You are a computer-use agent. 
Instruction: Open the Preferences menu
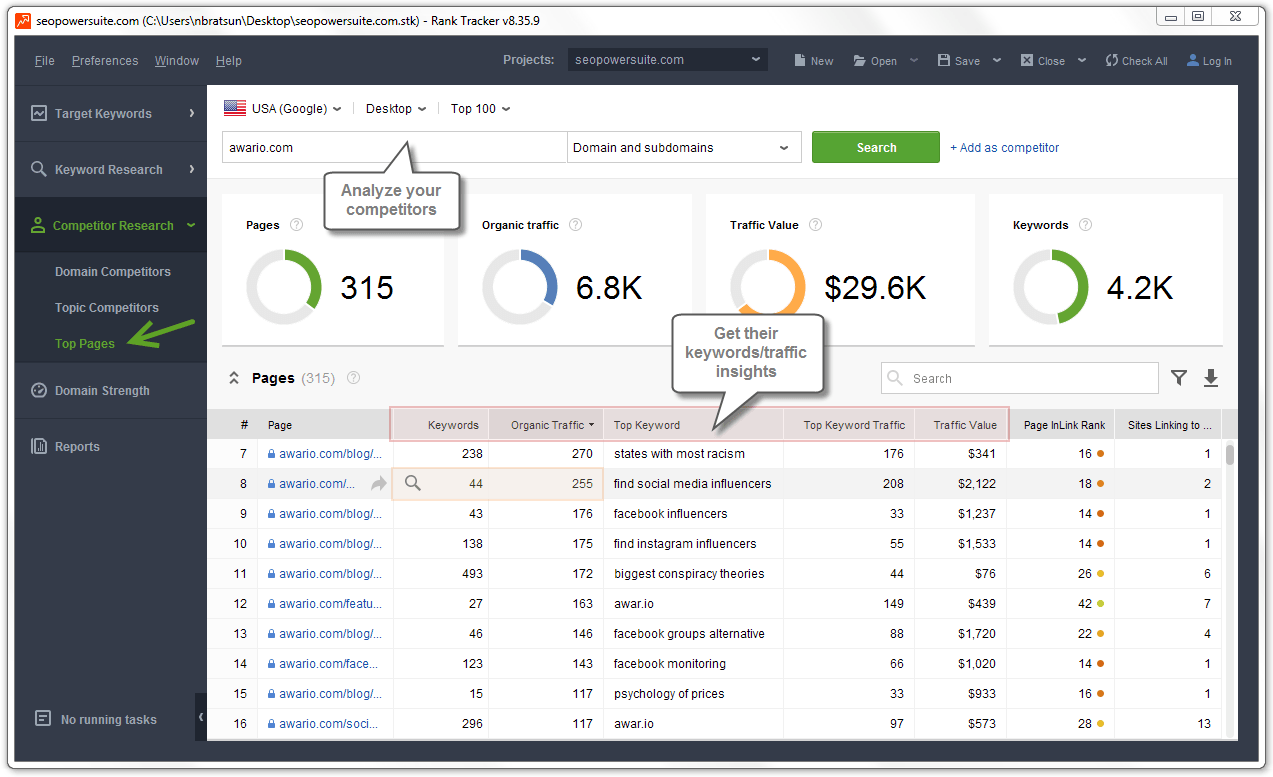click(105, 60)
